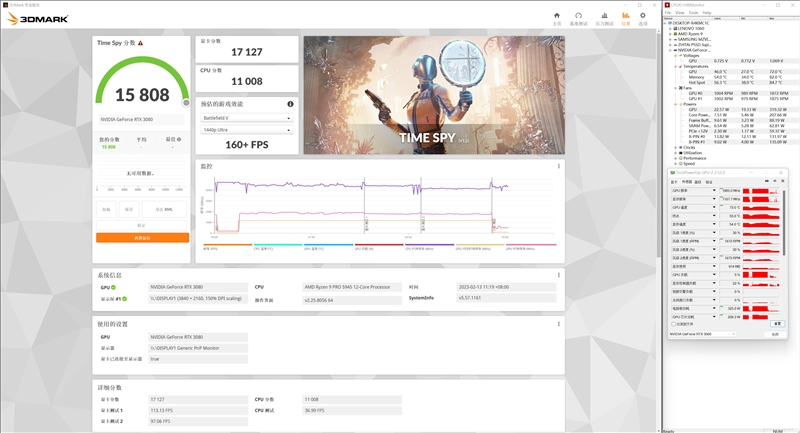Expand the Clocks group in HWMonitor
Image resolution: width=800 pixels, height=433 pixels.
(x=676, y=147)
